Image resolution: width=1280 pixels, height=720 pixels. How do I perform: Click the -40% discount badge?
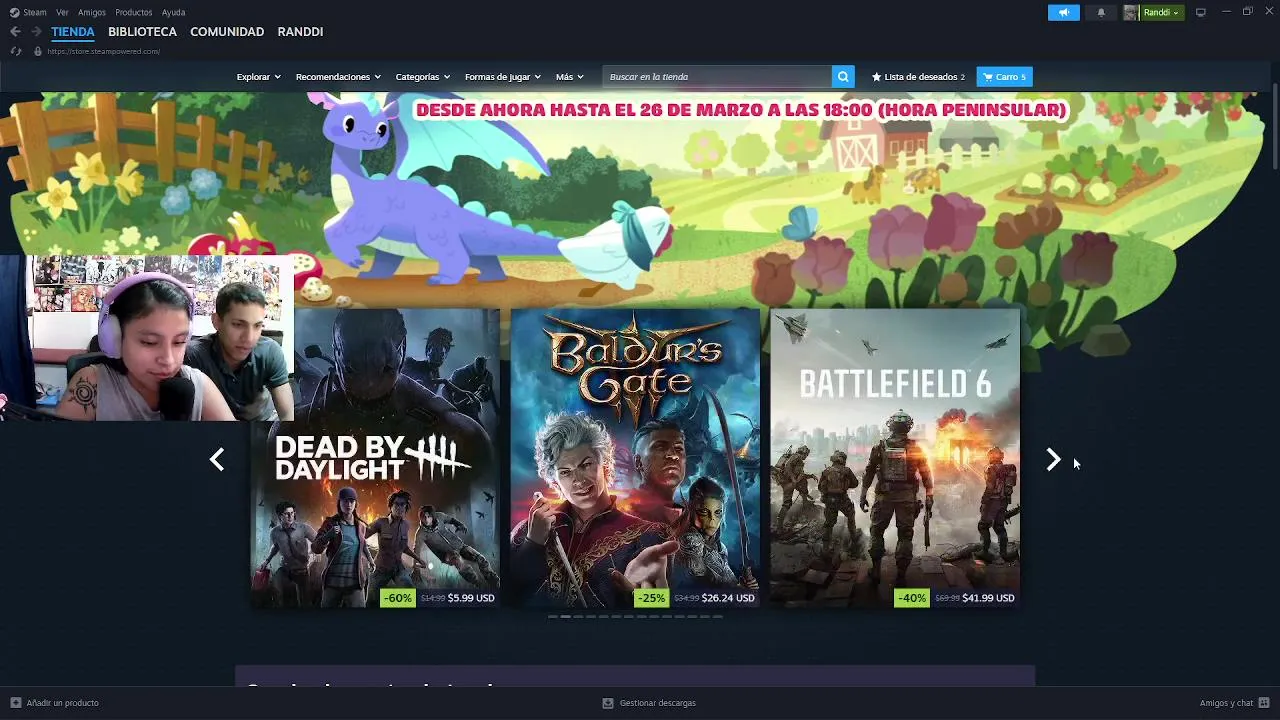coord(911,598)
